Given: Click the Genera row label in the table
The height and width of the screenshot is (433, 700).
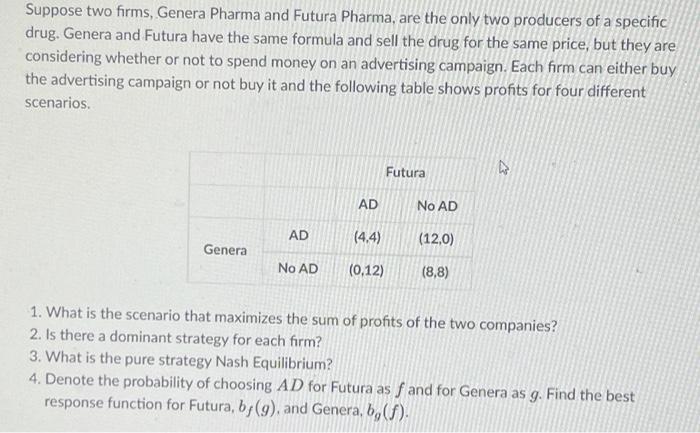Looking at the screenshot, I should pyautogui.click(x=225, y=250).
